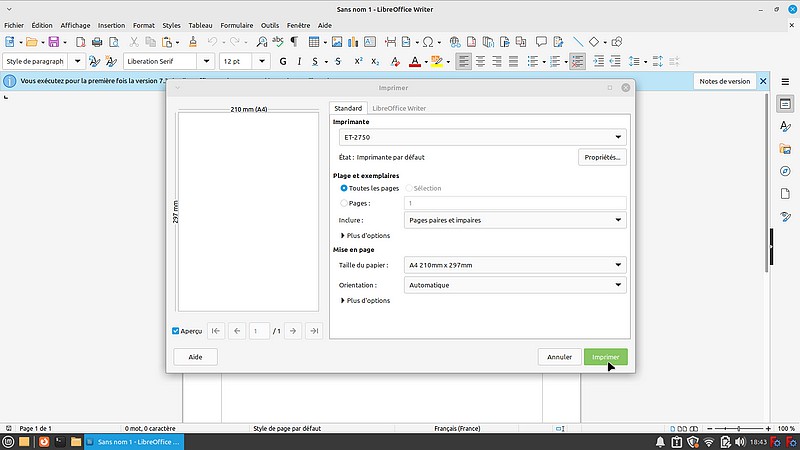Open the paragraph style dropdown arrow

click(x=77, y=62)
